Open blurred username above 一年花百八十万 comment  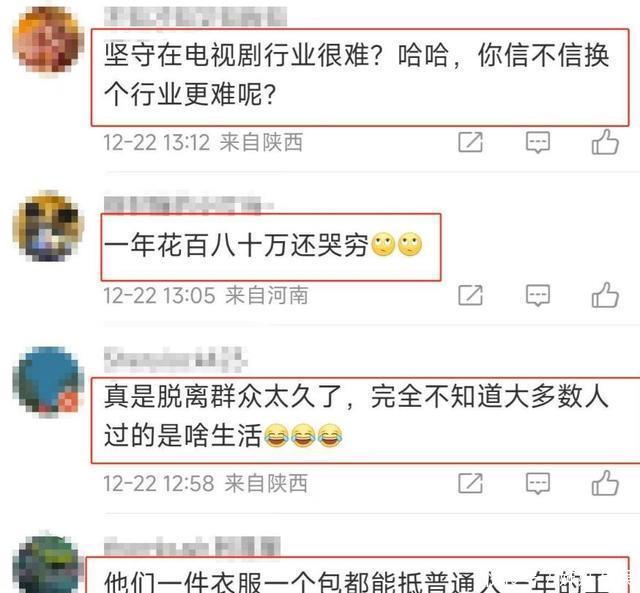click(189, 203)
